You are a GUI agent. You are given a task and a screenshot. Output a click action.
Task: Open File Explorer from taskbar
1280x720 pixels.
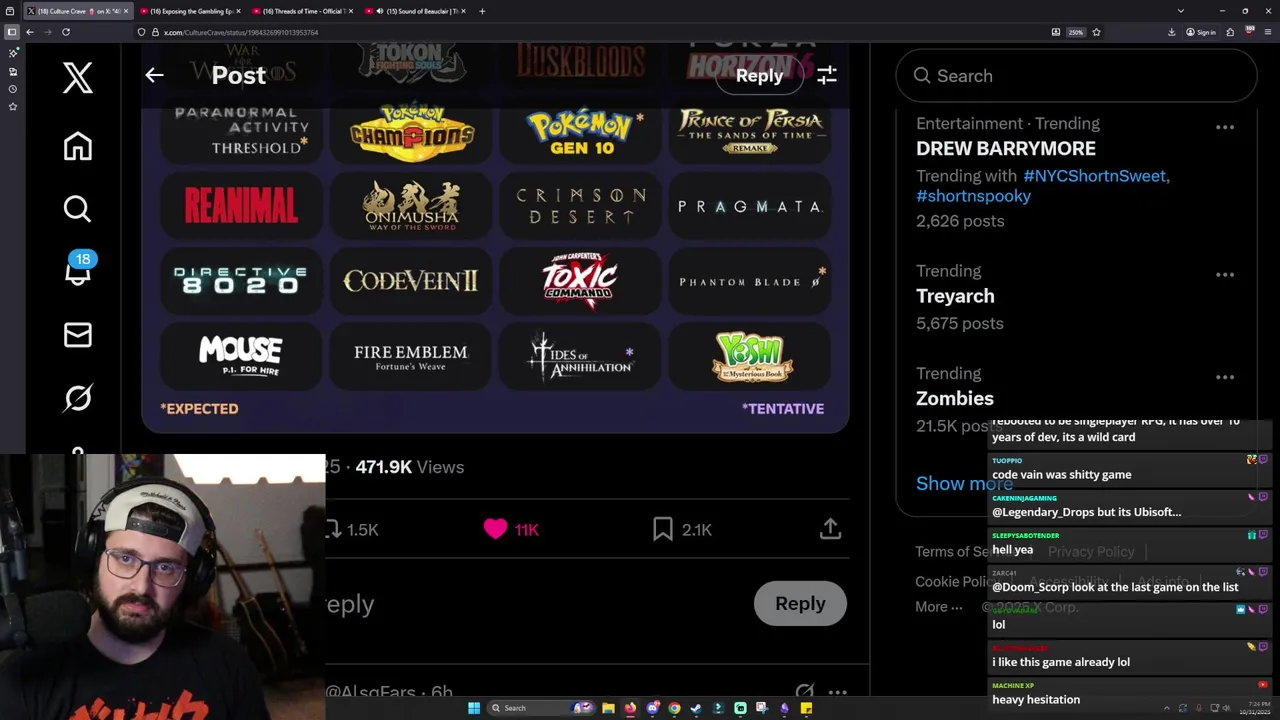click(x=608, y=708)
